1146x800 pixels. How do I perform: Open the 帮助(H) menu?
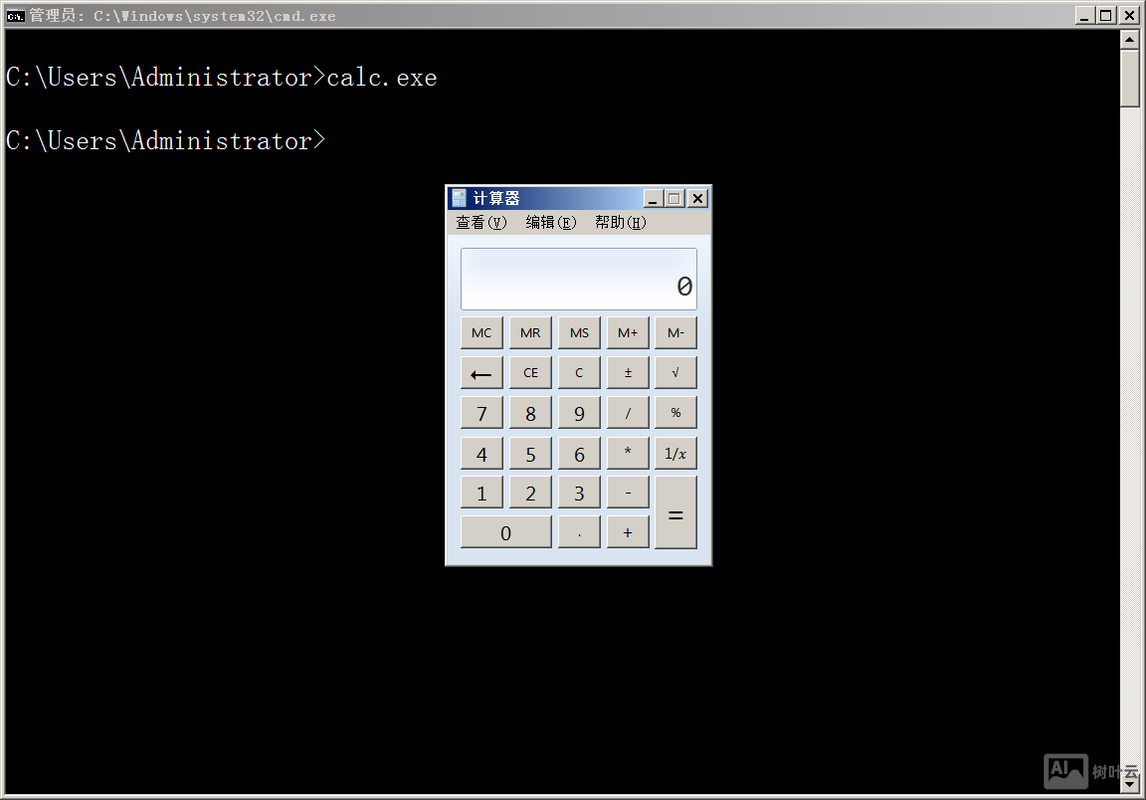tap(620, 222)
